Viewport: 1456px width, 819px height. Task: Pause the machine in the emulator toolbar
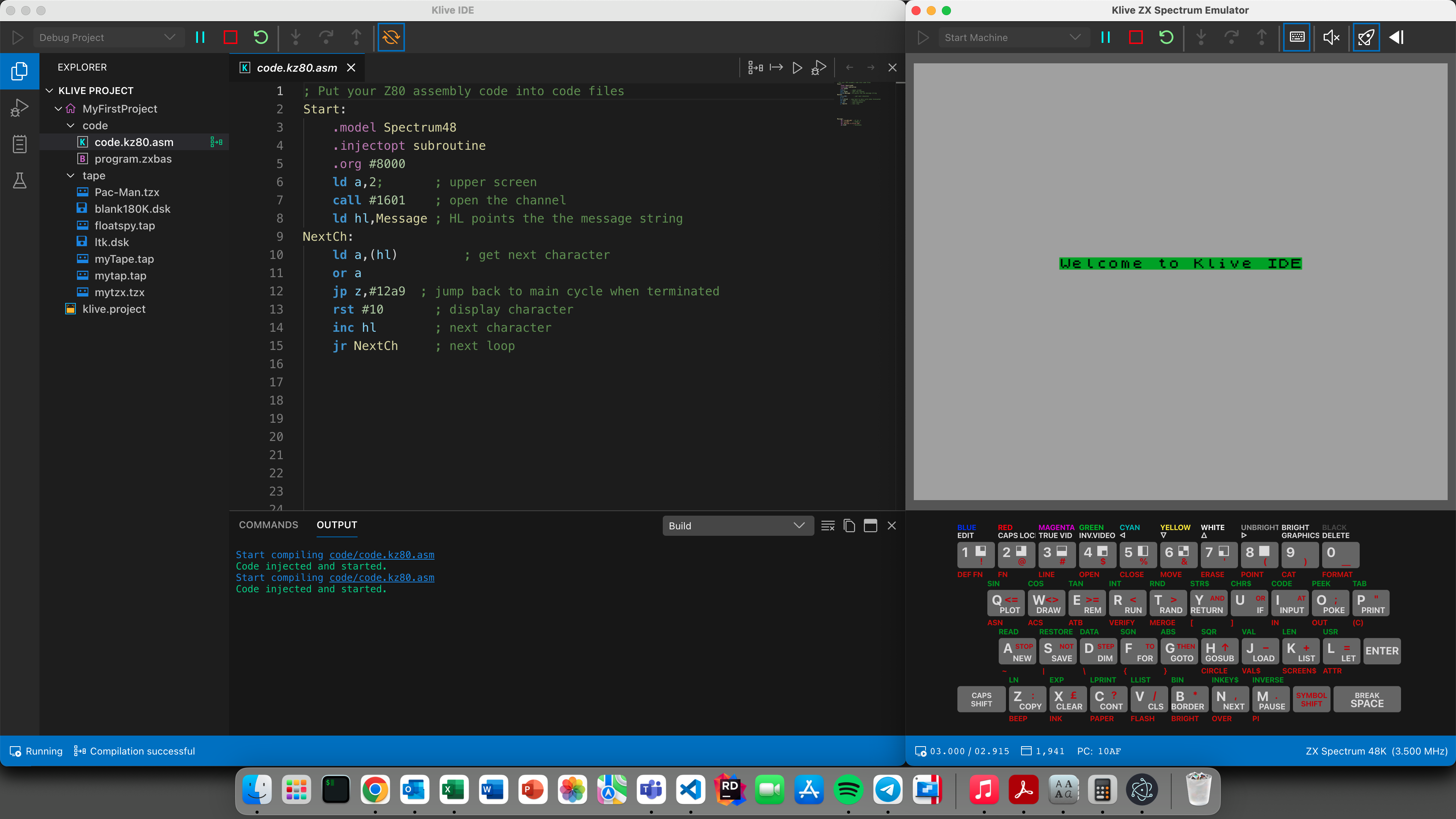1106,37
